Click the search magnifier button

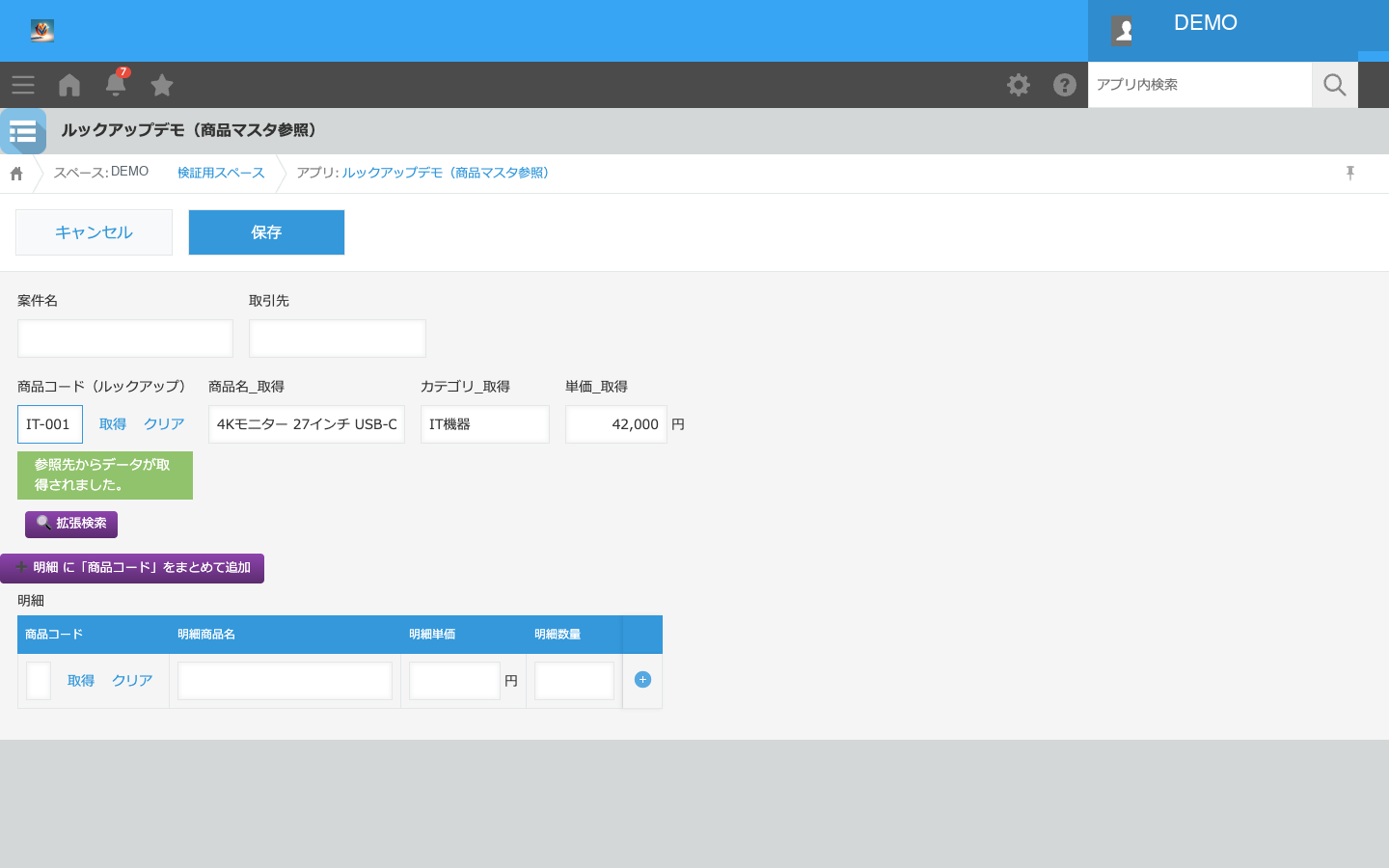coord(1335,85)
